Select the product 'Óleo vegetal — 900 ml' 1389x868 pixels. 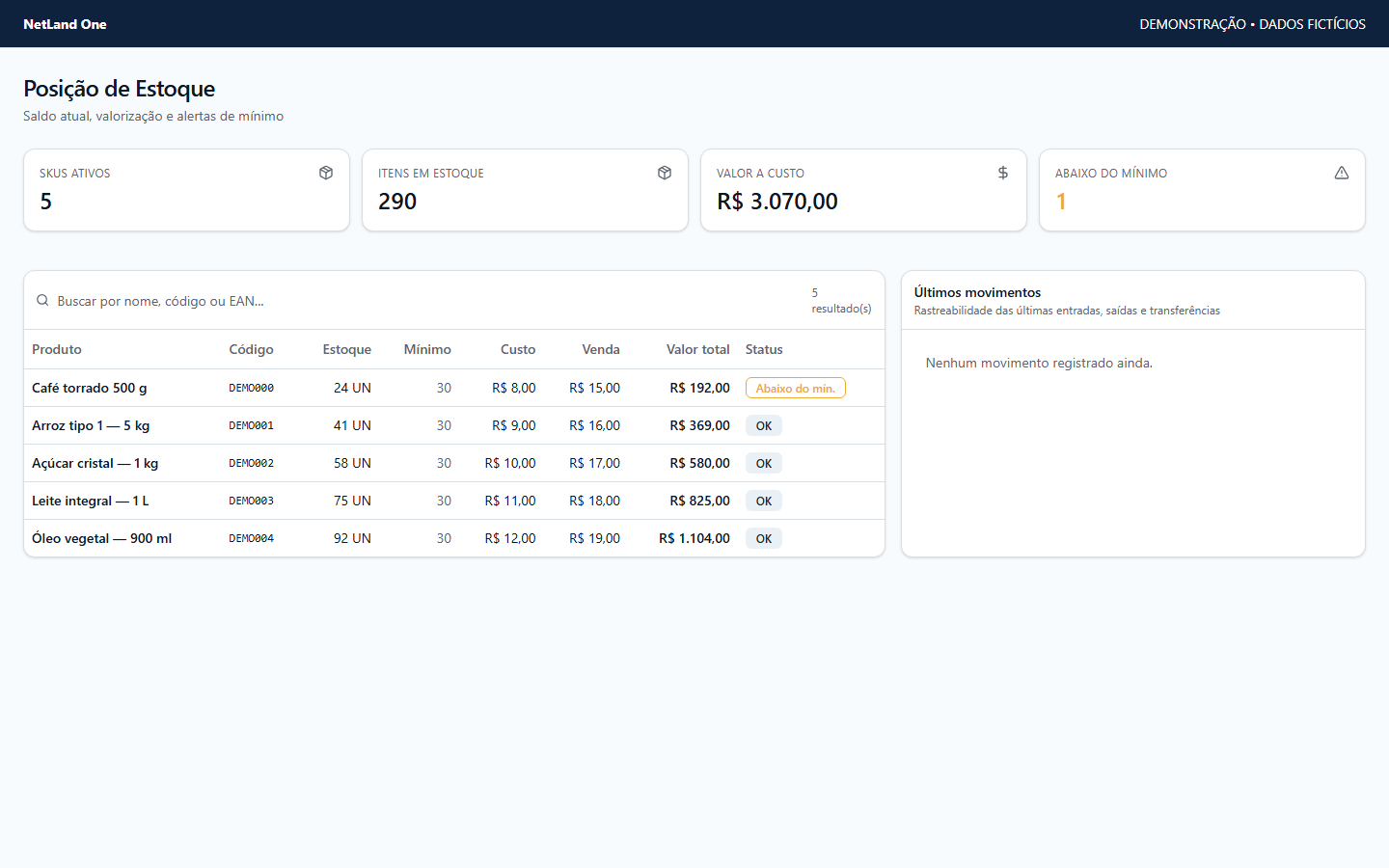[102, 538]
